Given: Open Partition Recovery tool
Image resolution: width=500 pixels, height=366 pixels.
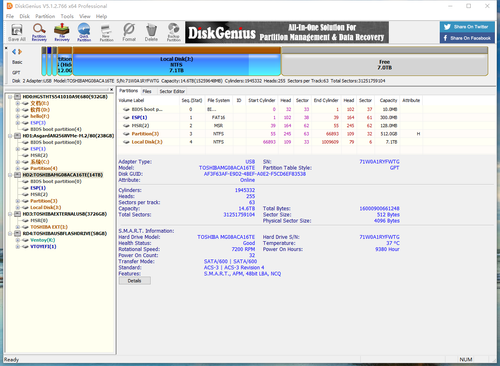Looking at the screenshot, I should click(39, 33).
